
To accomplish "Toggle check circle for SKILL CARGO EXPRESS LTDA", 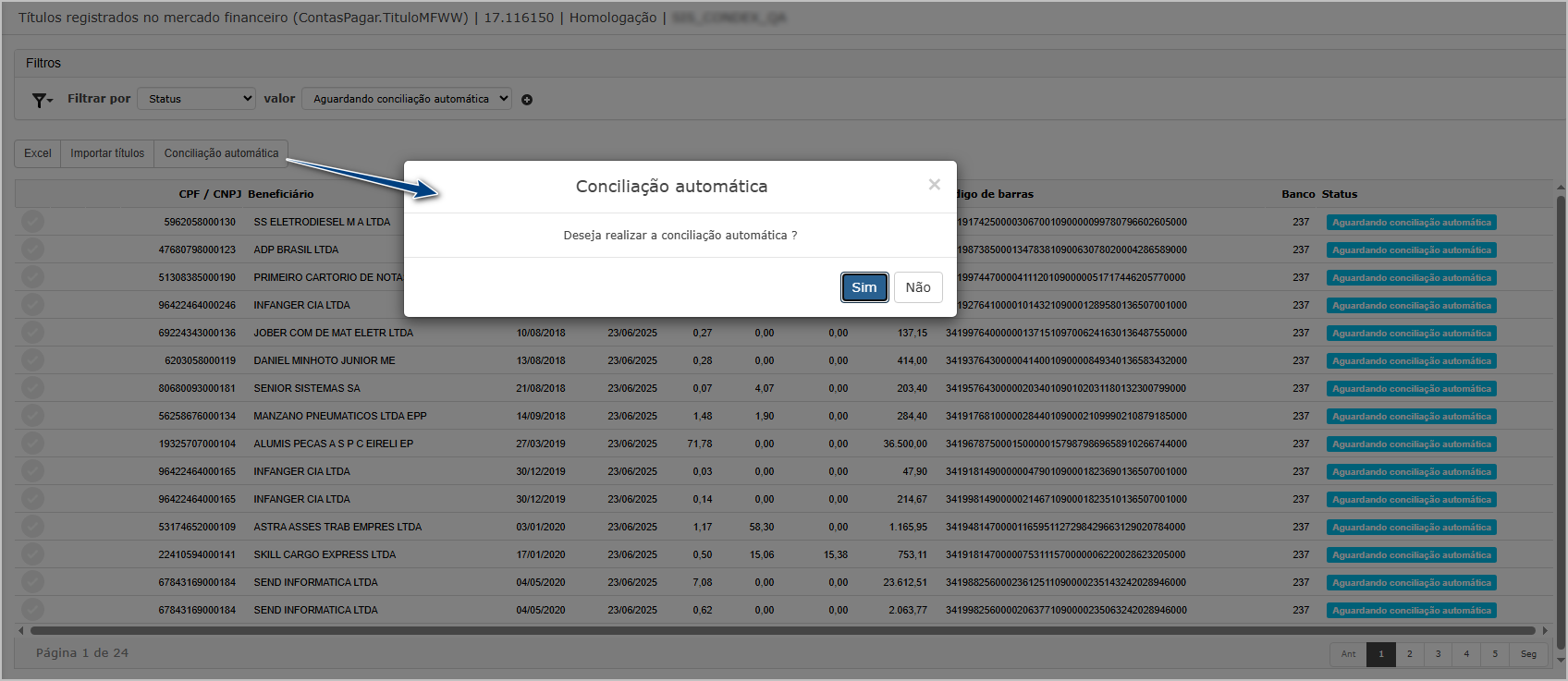I will (x=32, y=554).
